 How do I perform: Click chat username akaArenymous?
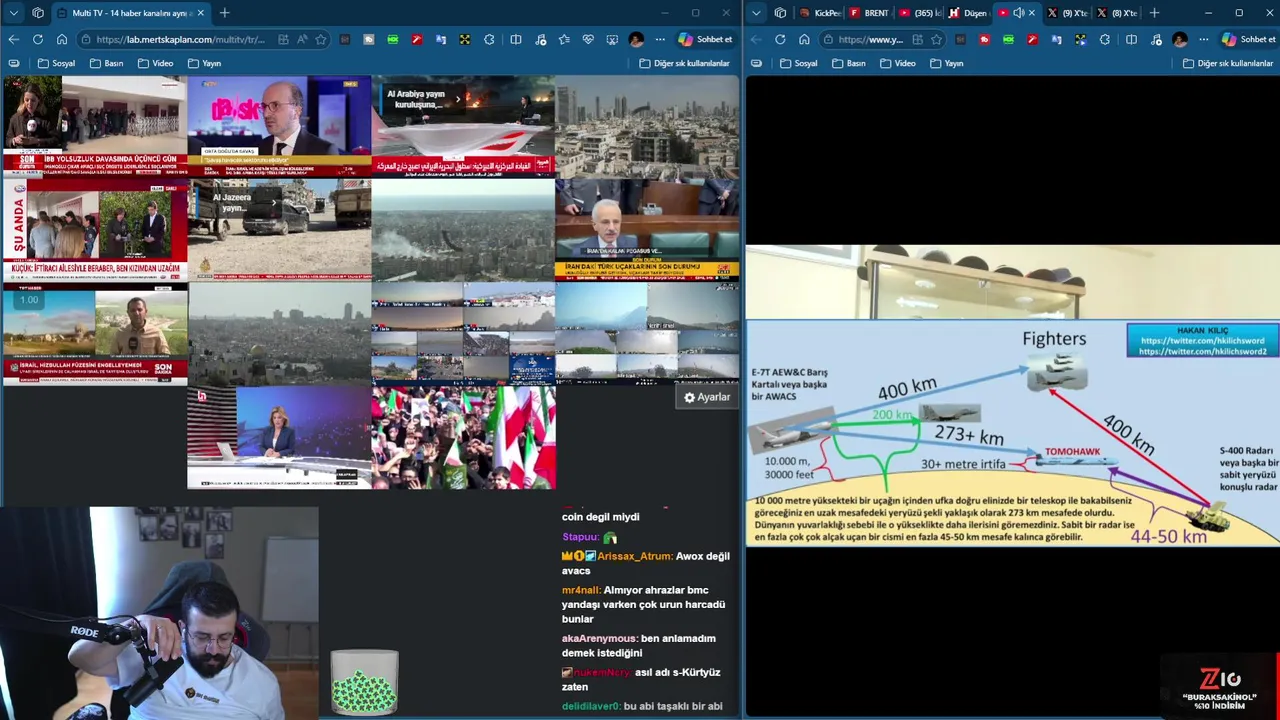point(599,638)
